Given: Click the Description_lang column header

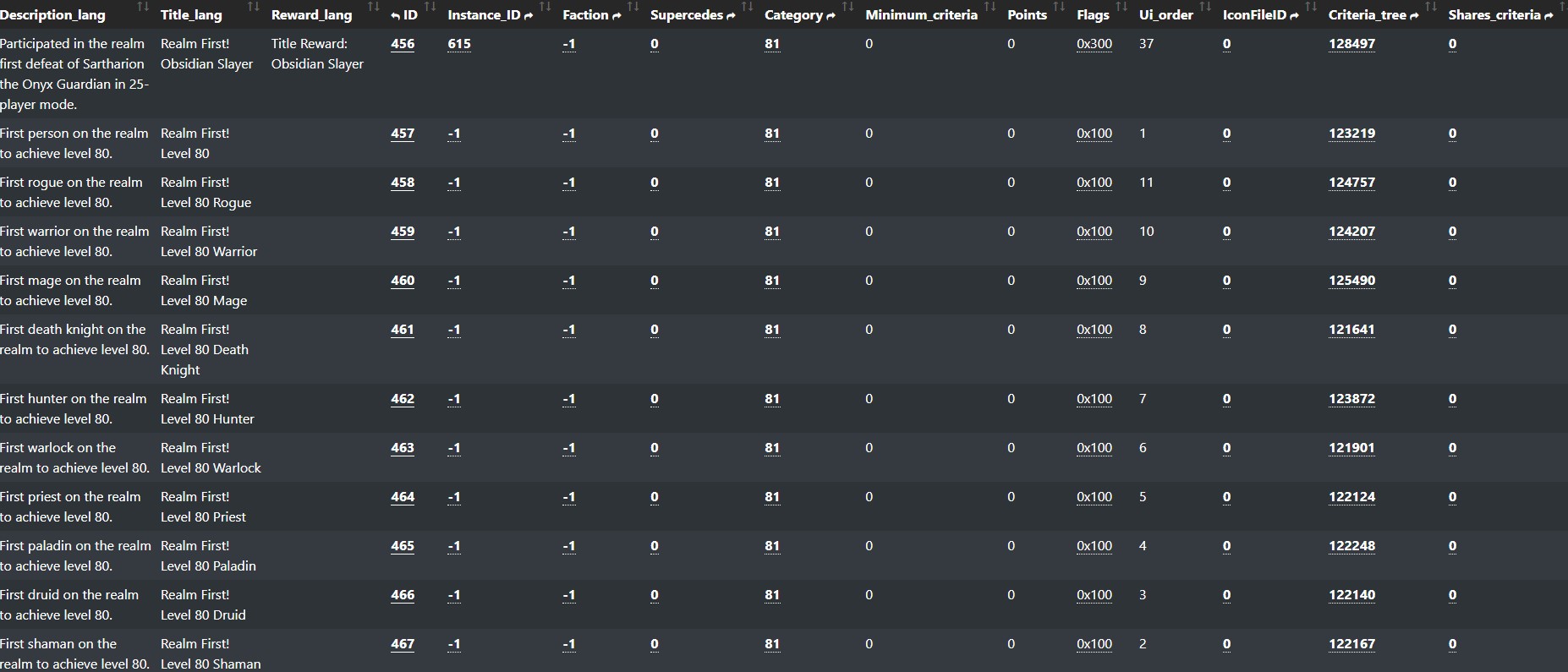Looking at the screenshot, I should pyautogui.click(x=52, y=15).
